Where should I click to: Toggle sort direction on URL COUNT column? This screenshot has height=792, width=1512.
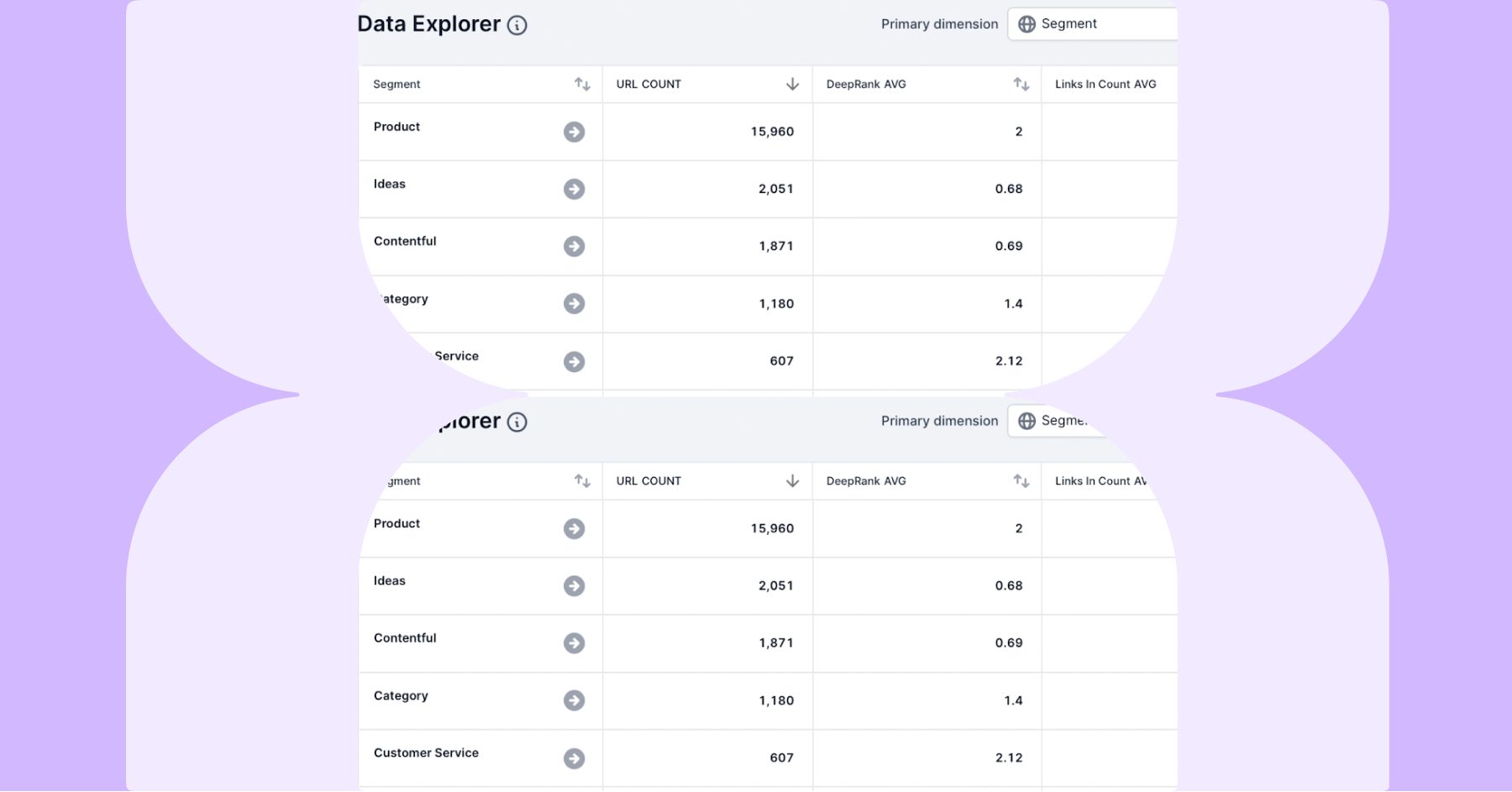792,84
